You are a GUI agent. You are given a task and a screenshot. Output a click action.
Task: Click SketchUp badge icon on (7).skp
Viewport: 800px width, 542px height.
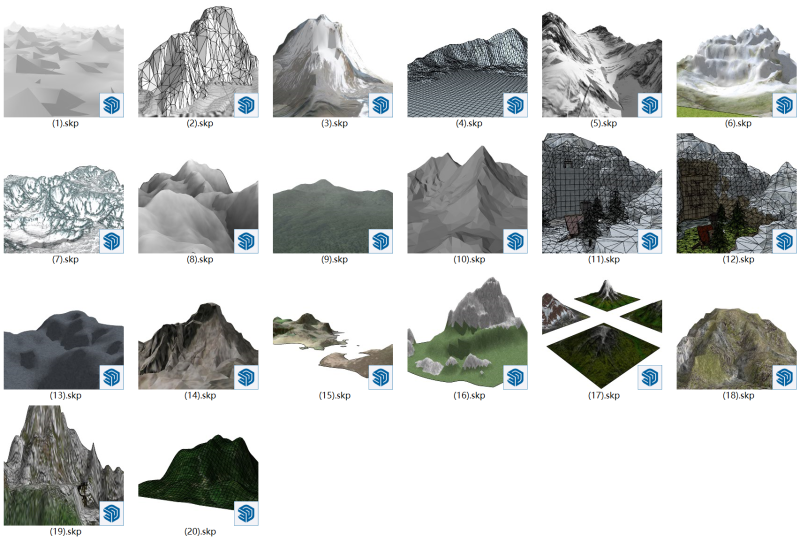tap(111, 241)
